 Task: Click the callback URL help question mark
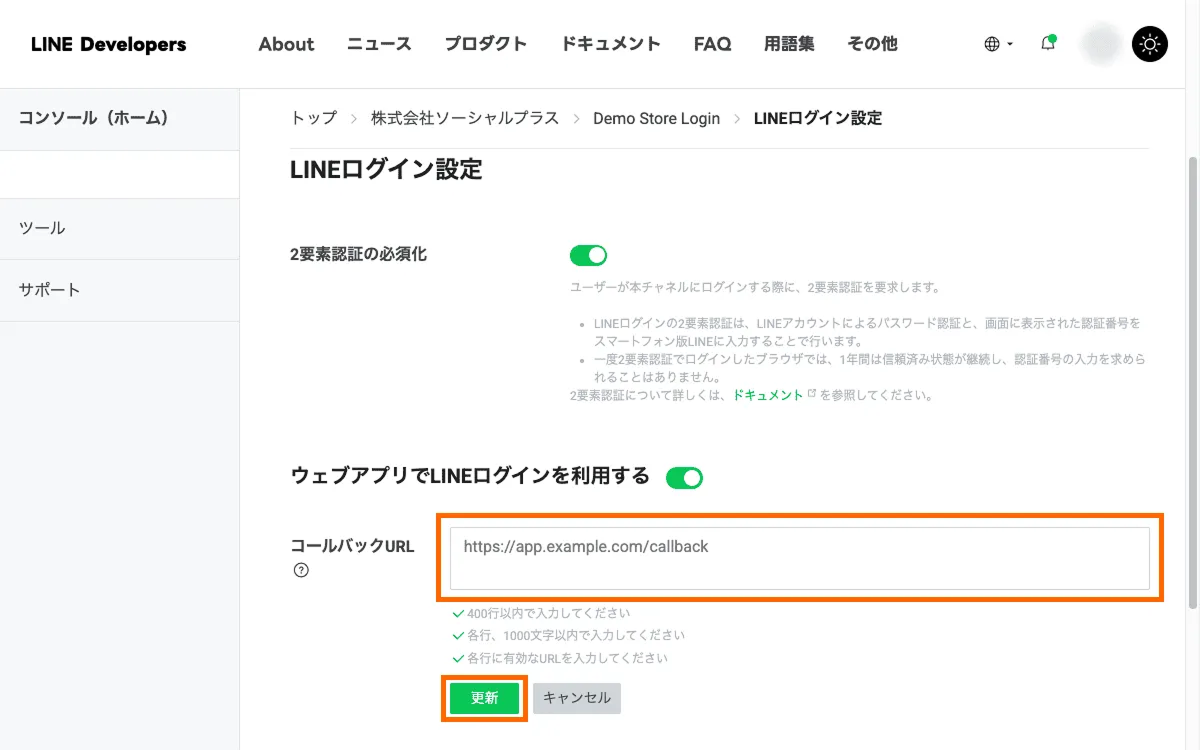(301, 571)
